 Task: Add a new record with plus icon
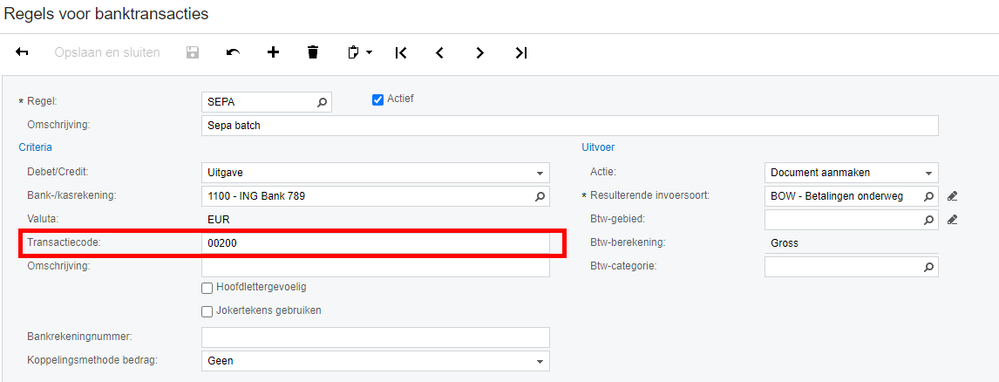point(273,52)
